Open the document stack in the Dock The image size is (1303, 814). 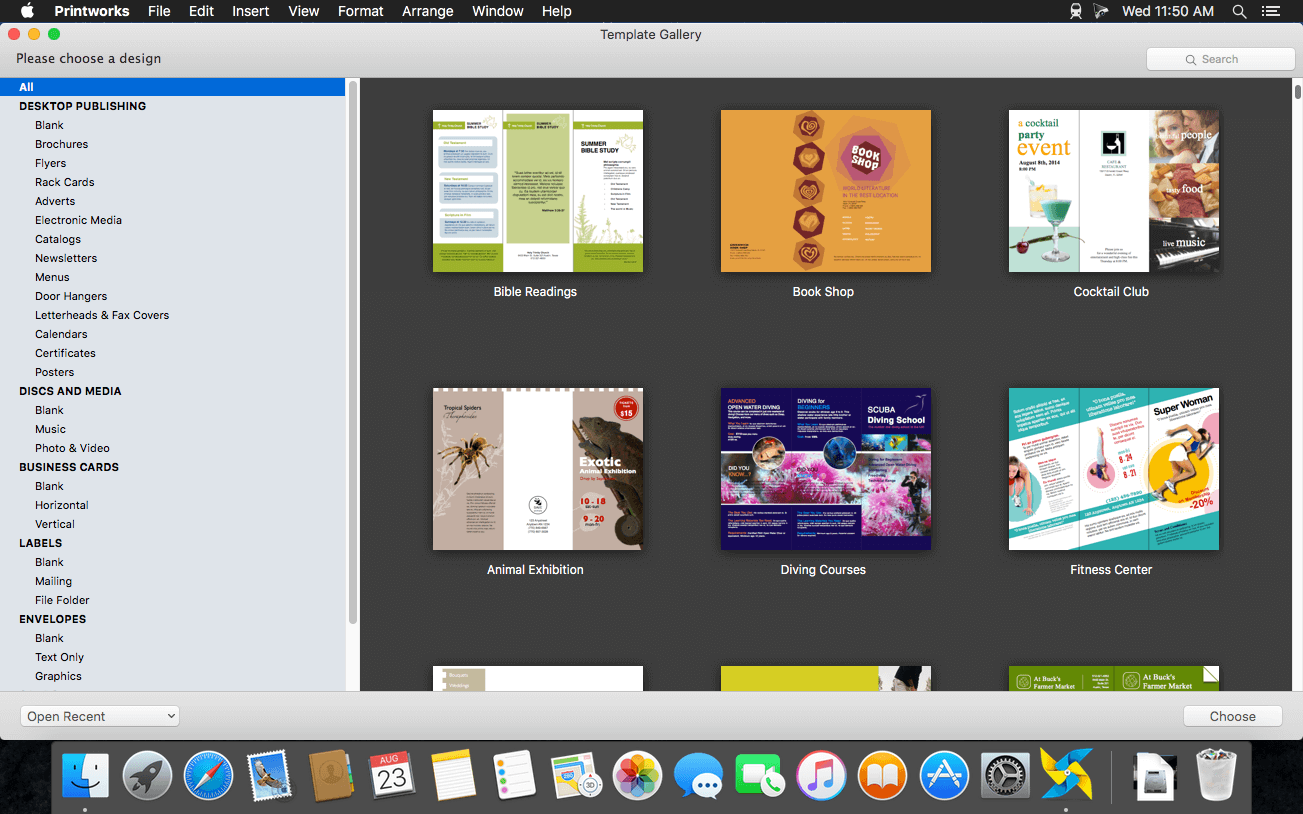tap(1156, 775)
